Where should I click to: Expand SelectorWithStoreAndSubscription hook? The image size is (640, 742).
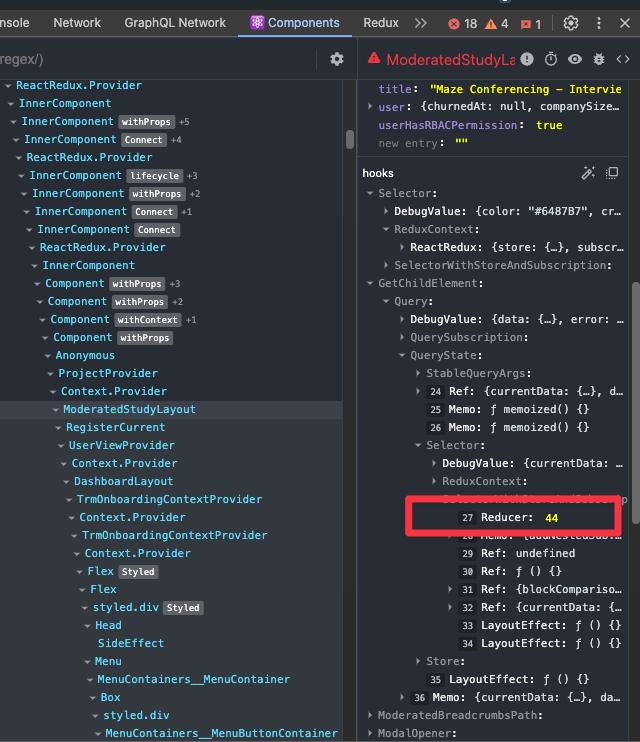pyautogui.click(x=386, y=265)
